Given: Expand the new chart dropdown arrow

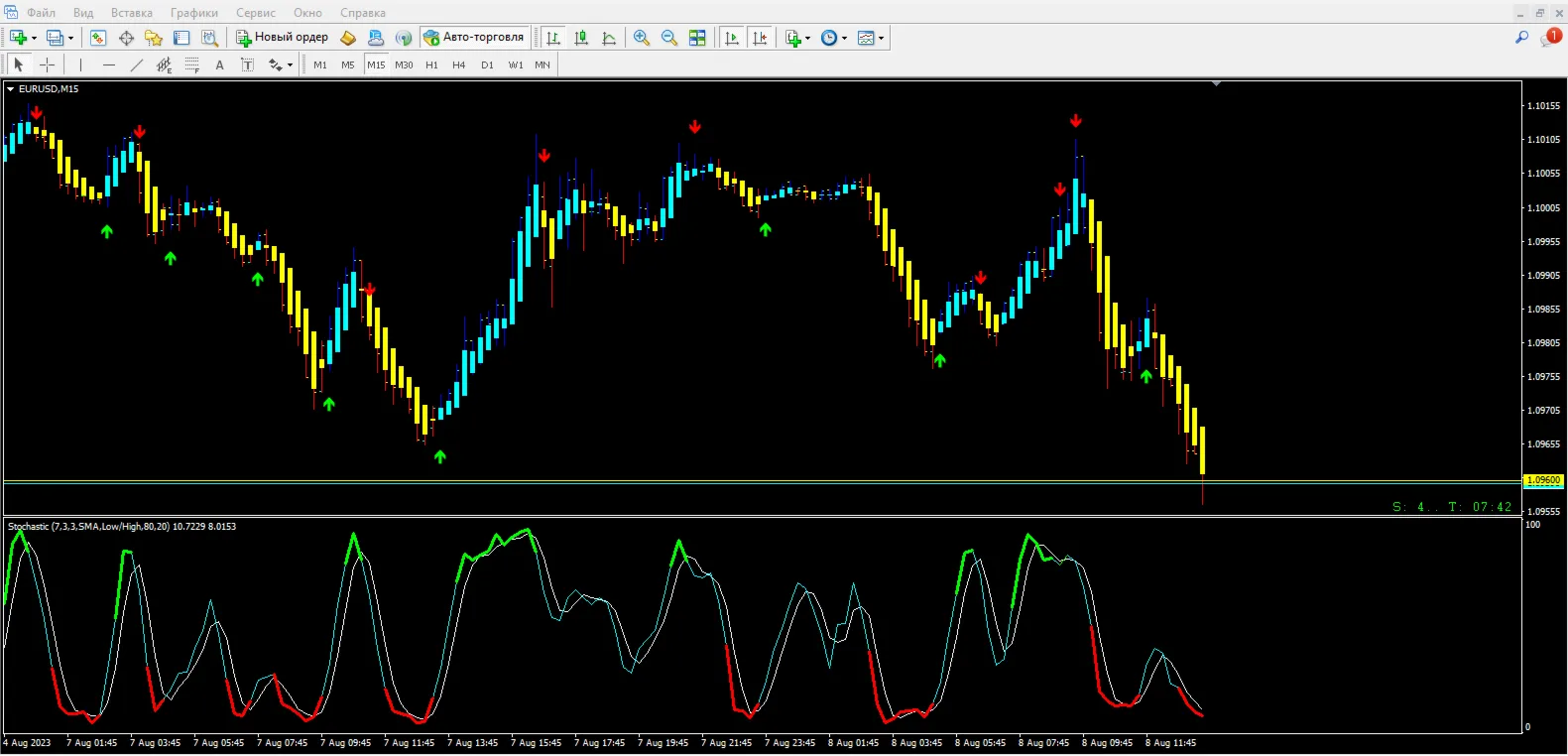Looking at the screenshot, I should click(x=34, y=39).
